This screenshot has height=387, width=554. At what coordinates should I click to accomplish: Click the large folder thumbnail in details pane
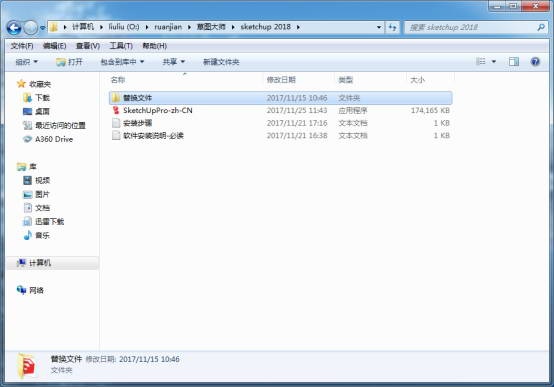coord(26,366)
